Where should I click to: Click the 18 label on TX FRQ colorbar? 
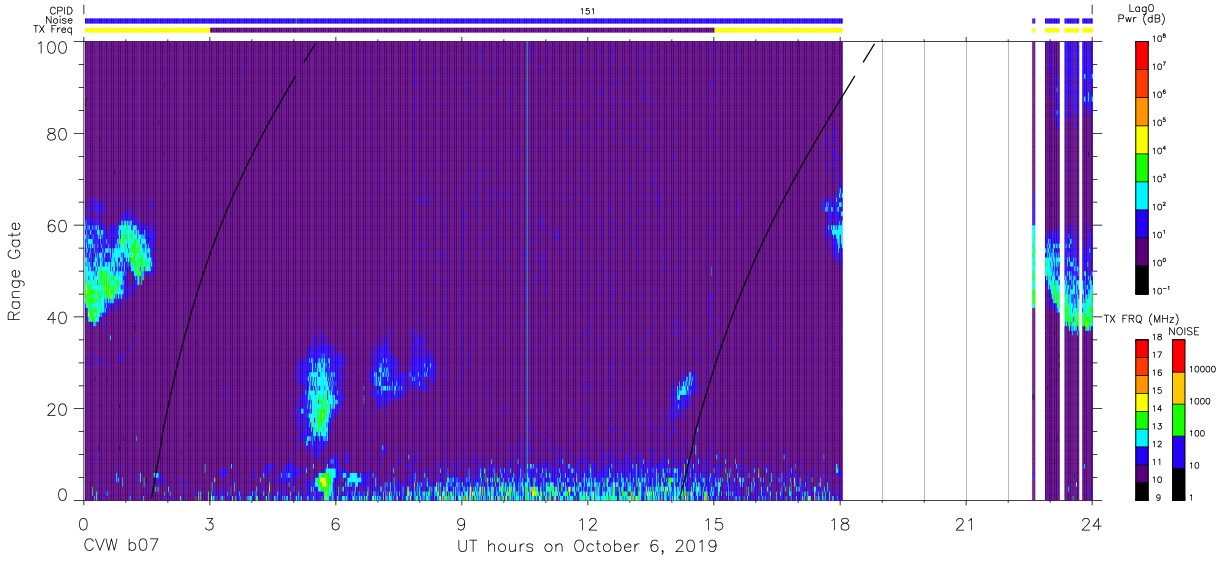tap(1159, 339)
